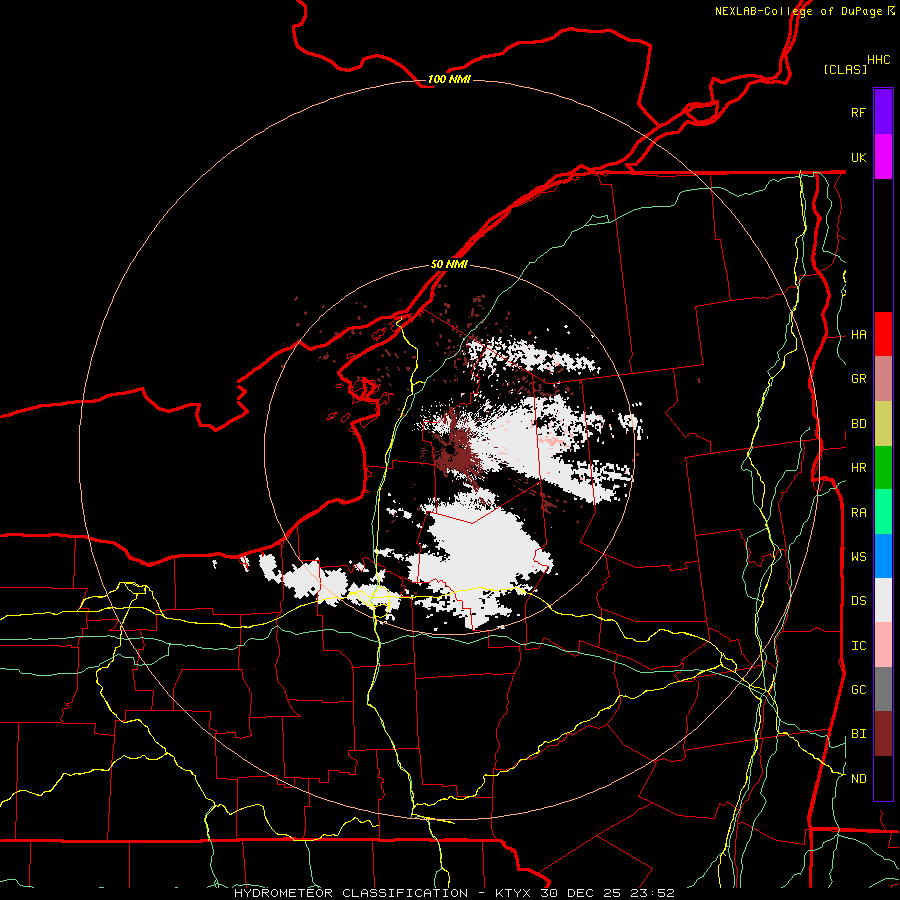The image size is (900, 900).
Task: Click the 50 NMI range ring label
Action: coord(449,264)
